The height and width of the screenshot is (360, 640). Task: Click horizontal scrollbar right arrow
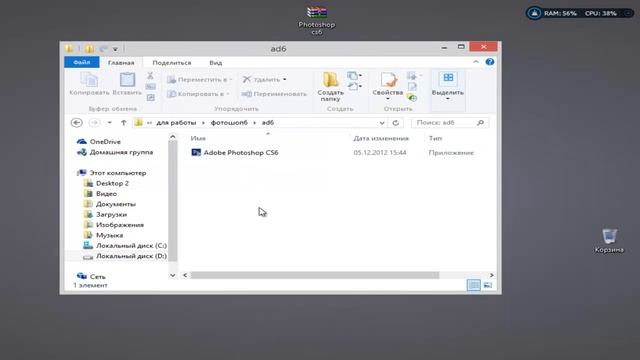[x=491, y=276]
